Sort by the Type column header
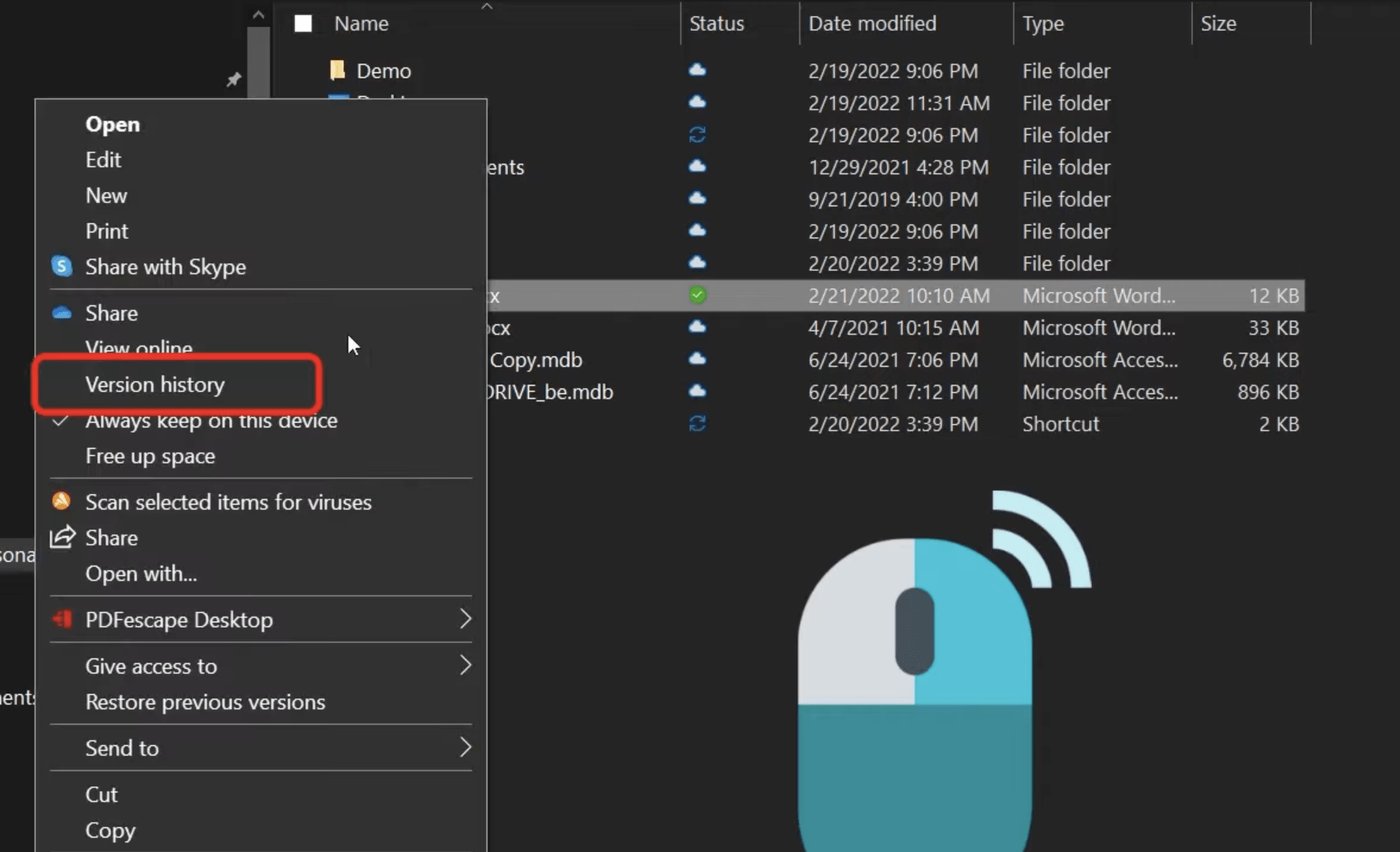 click(x=1042, y=24)
